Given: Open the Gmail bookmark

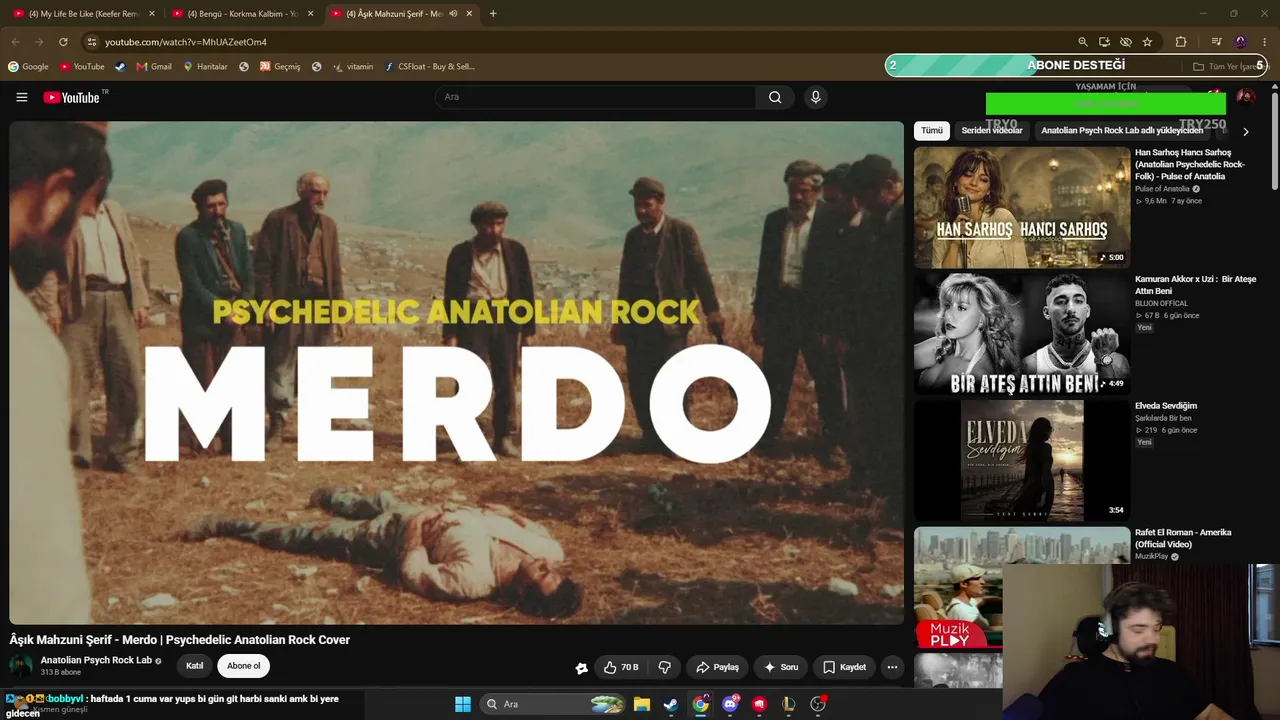Looking at the screenshot, I should tap(154, 67).
